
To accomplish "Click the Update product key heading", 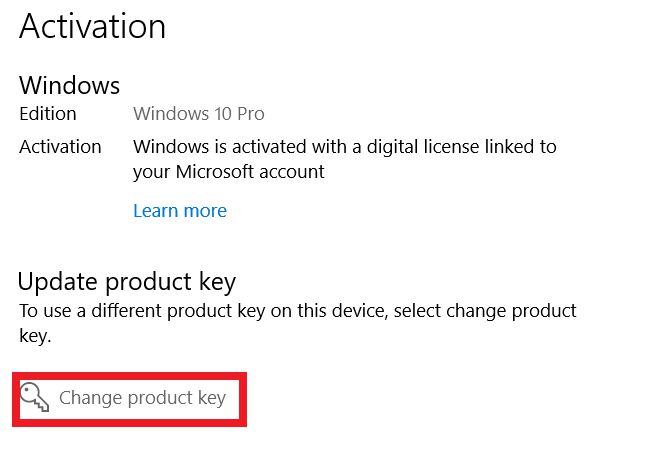I will (127, 282).
